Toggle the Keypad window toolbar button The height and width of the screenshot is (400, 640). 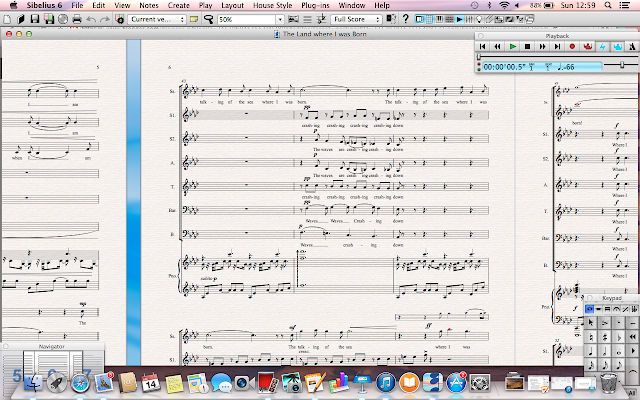click(x=429, y=19)
